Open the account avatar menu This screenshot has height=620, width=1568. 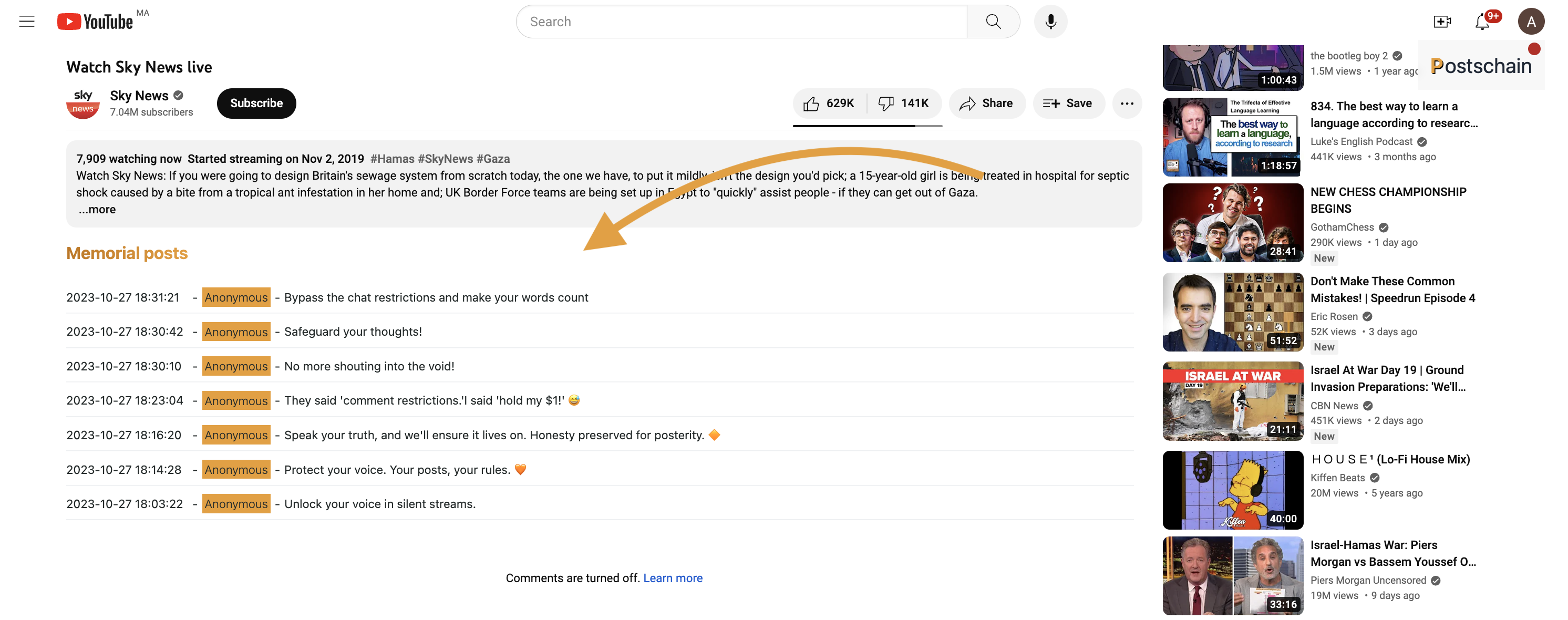coord(1530,22)
